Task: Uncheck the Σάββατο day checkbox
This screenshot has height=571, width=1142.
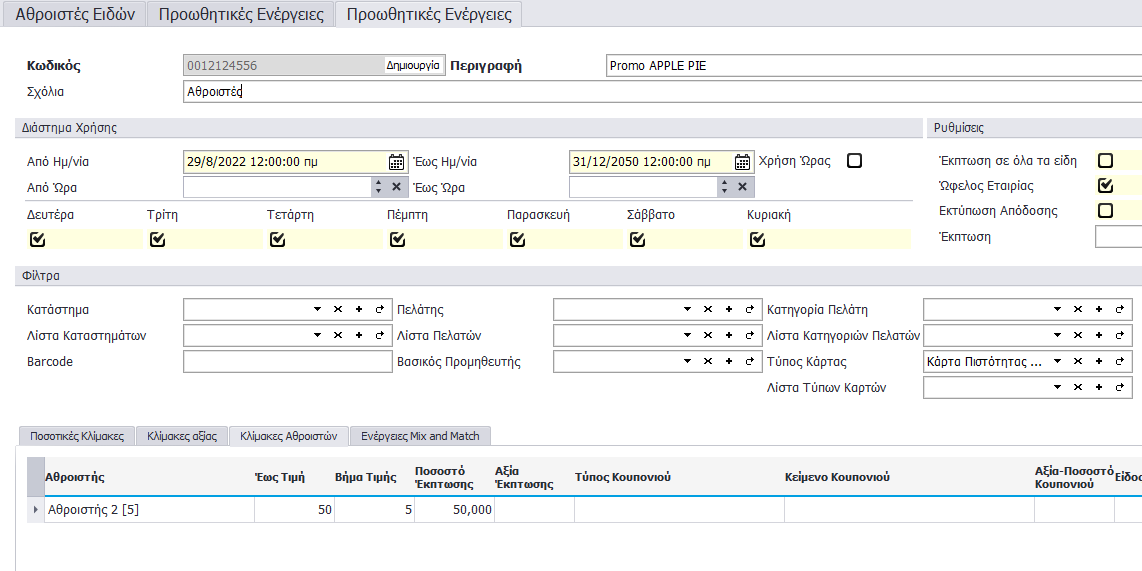Action: click(x=637, y=239)
